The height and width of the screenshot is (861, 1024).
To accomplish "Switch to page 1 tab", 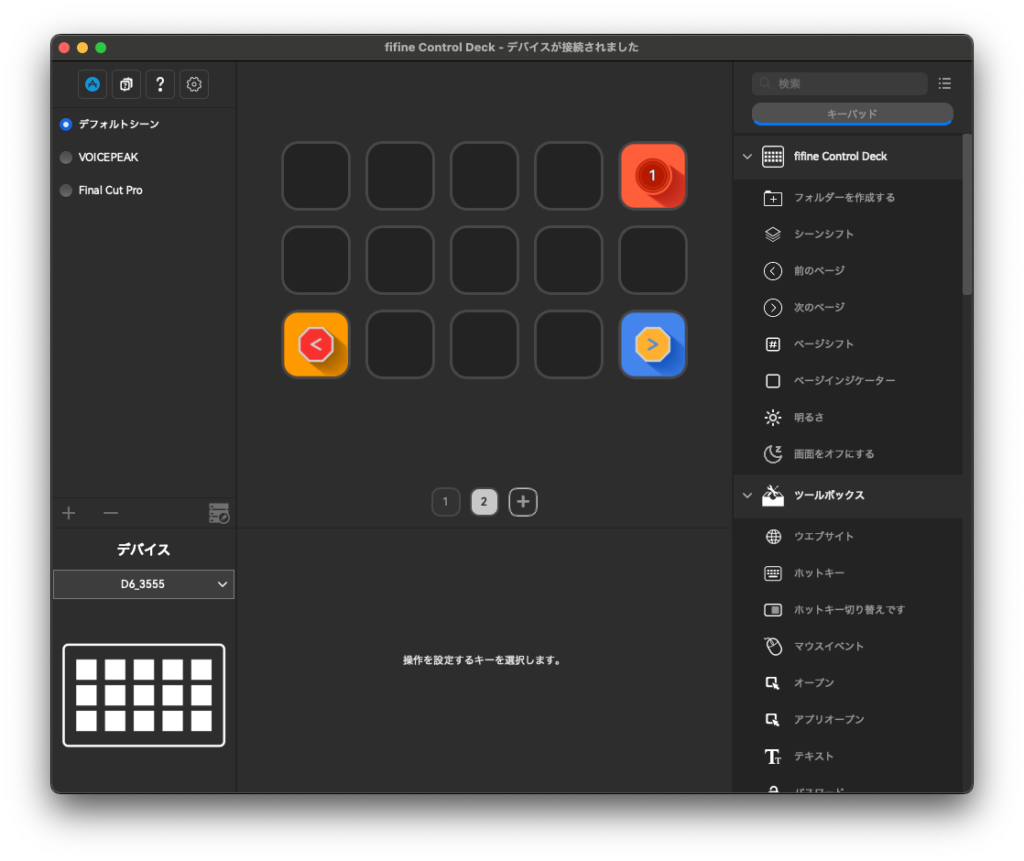I will click(446, 501).
